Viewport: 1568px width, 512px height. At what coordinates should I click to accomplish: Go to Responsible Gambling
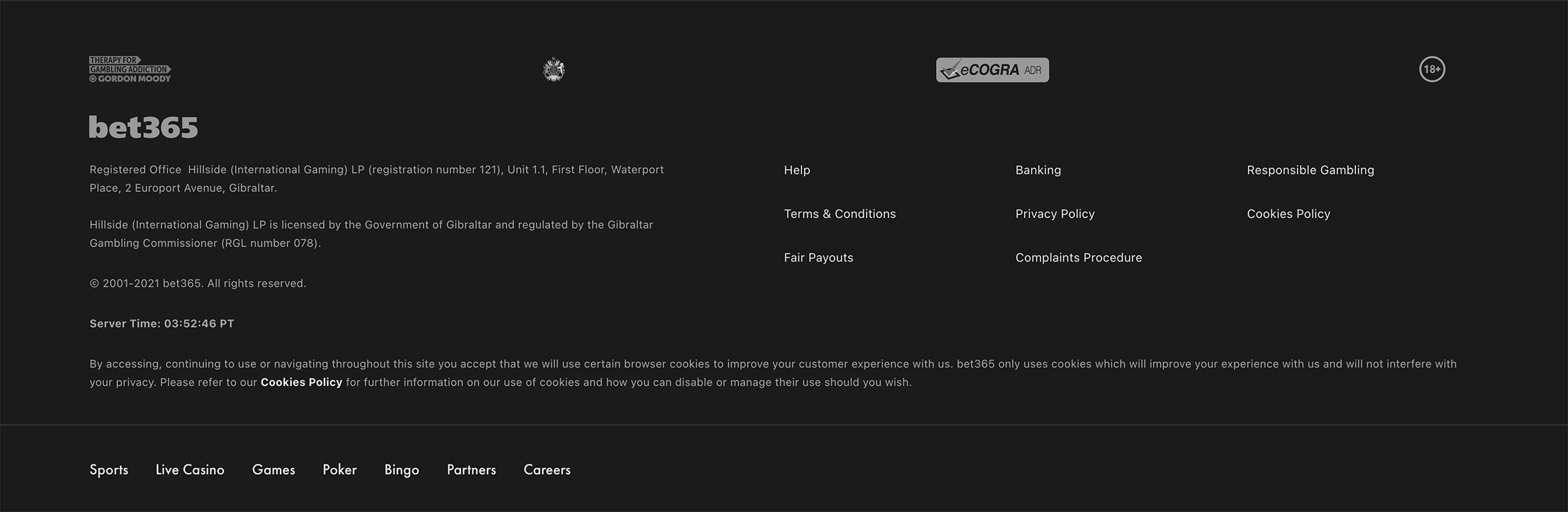[x=1311, y=170]
